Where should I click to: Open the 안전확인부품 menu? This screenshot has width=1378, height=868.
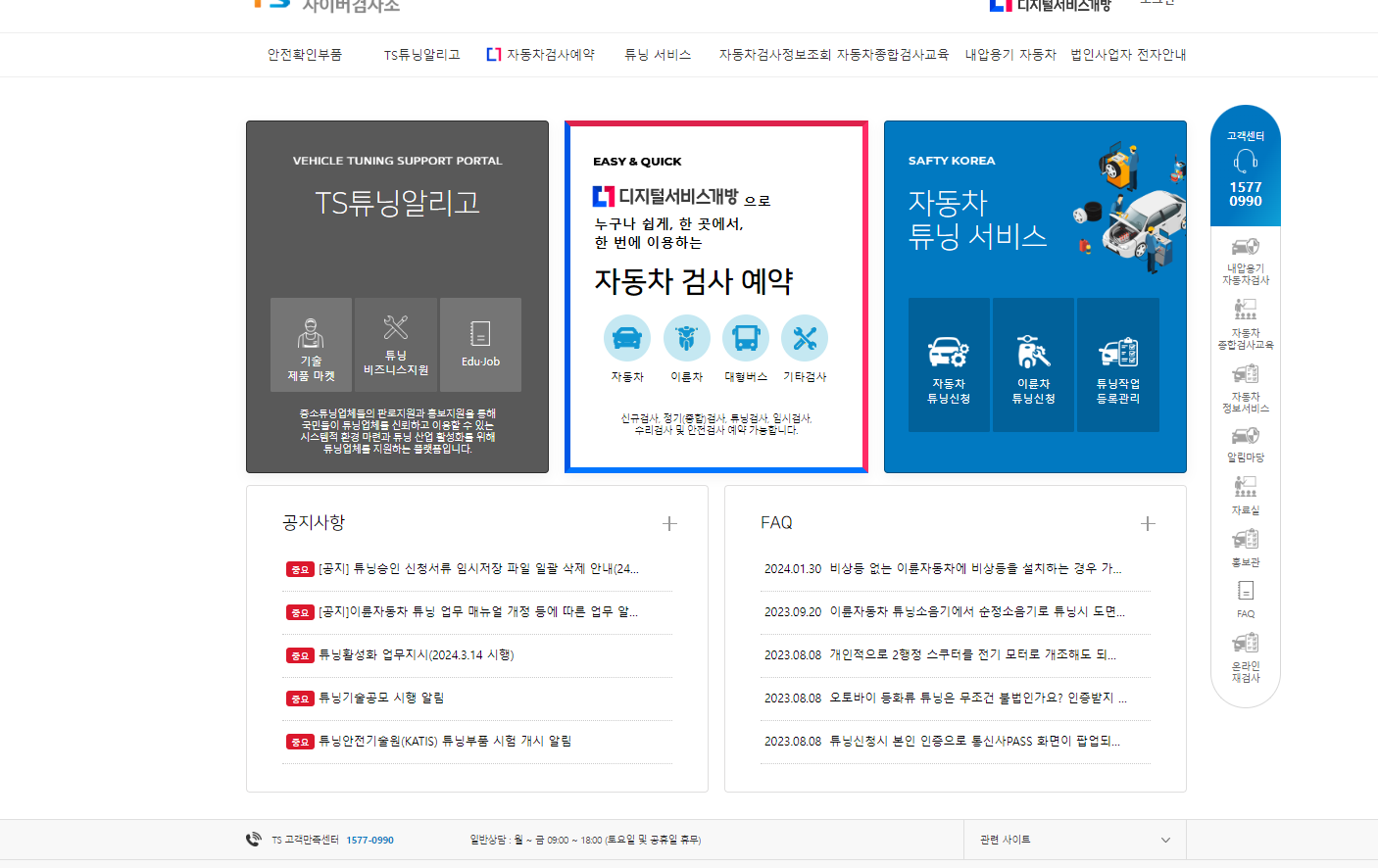click(x=305, y=55)
